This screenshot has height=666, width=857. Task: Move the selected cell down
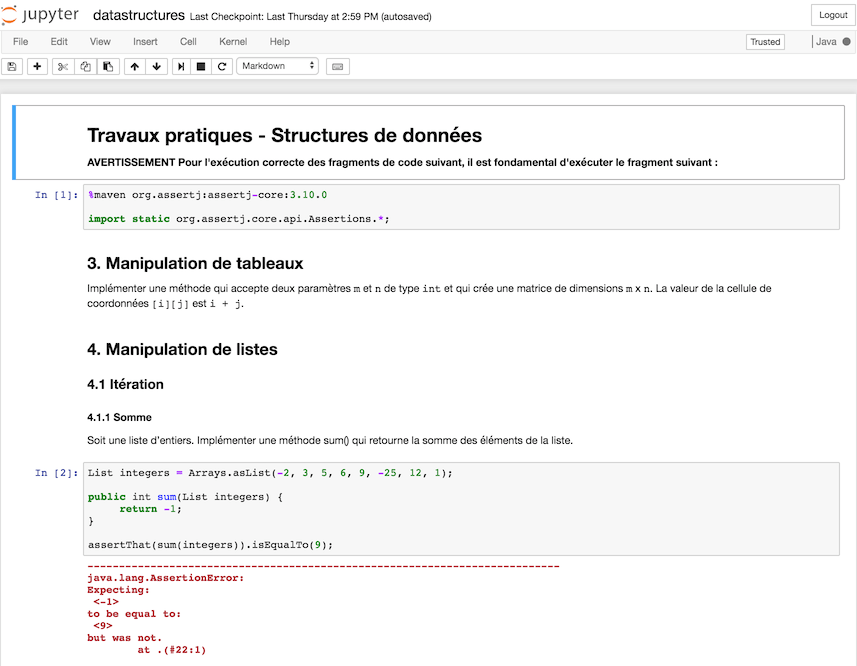point(158,66)
